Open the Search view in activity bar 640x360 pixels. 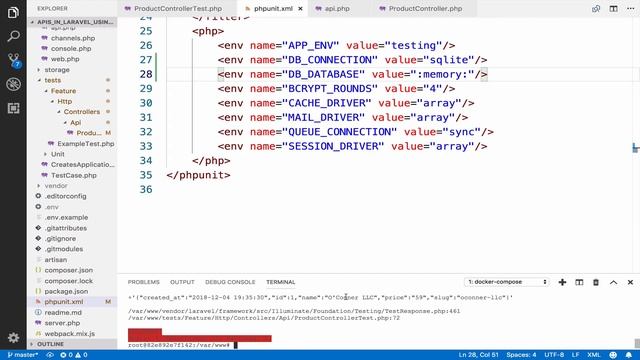tap(13, 36)
